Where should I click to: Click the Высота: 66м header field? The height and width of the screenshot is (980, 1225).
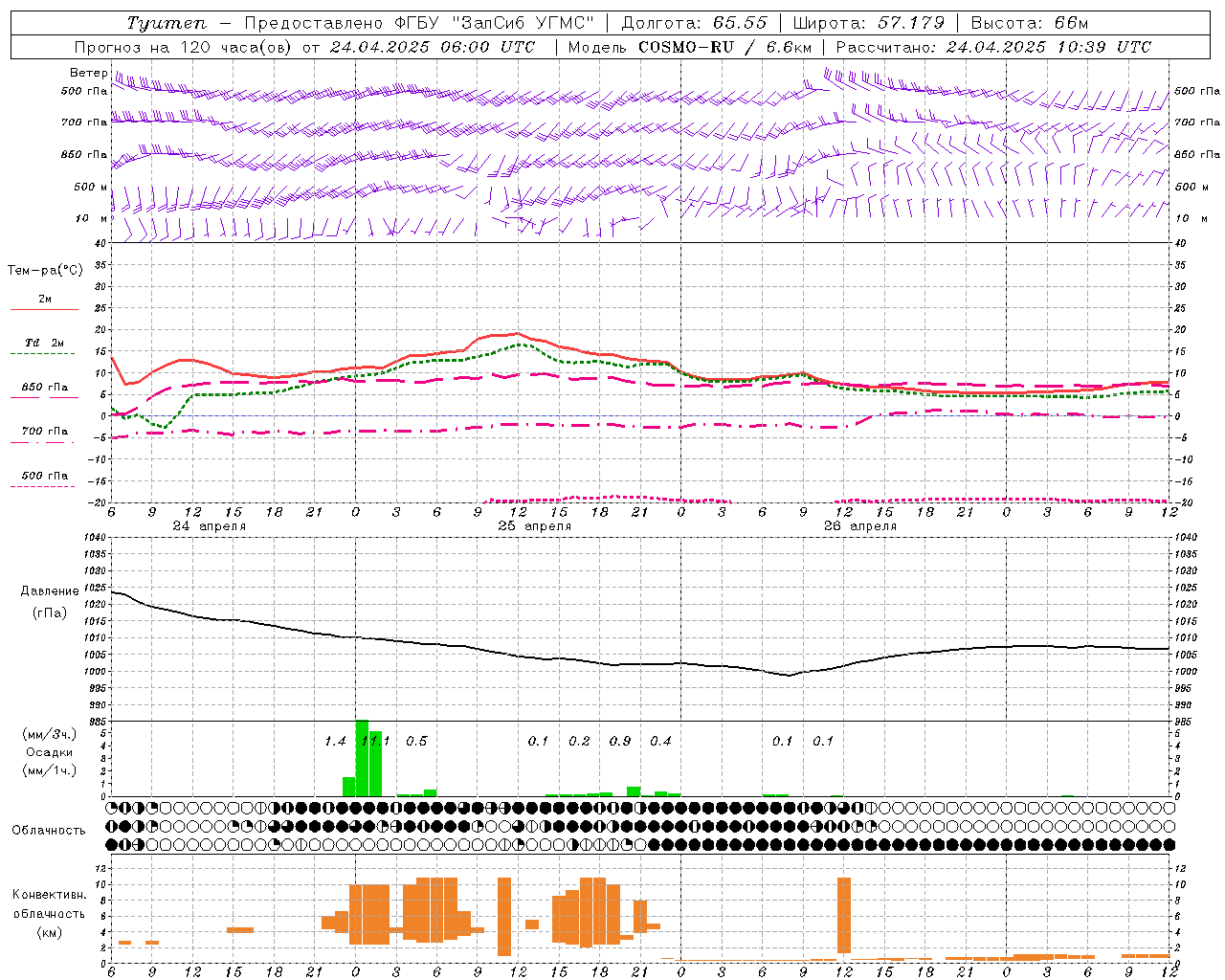1029,23
